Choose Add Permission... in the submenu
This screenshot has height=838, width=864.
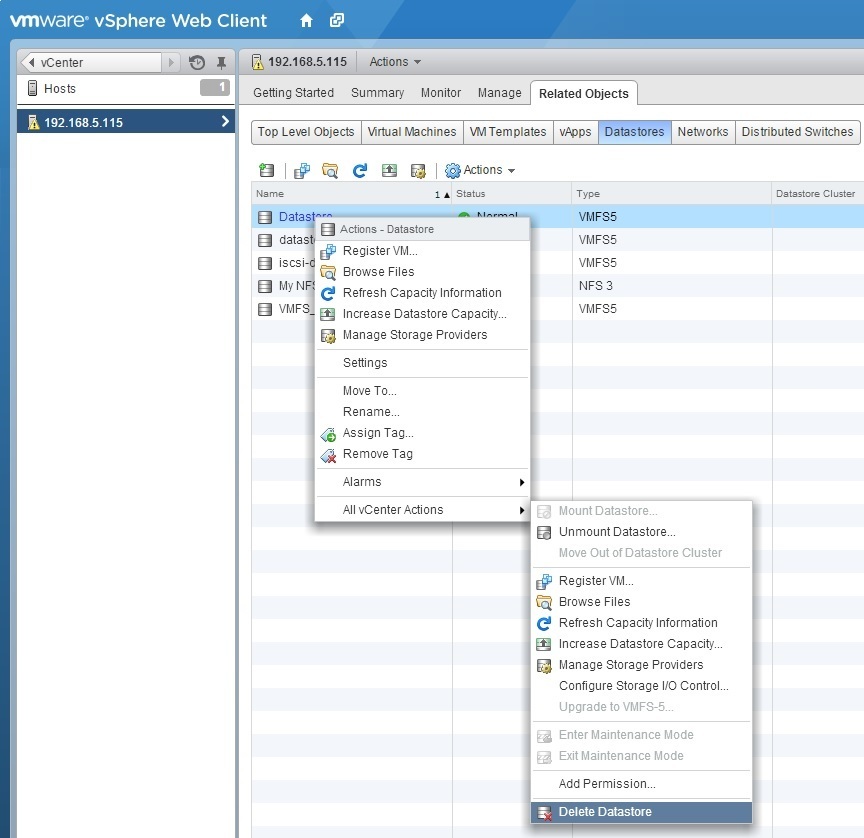pos(641,785)
